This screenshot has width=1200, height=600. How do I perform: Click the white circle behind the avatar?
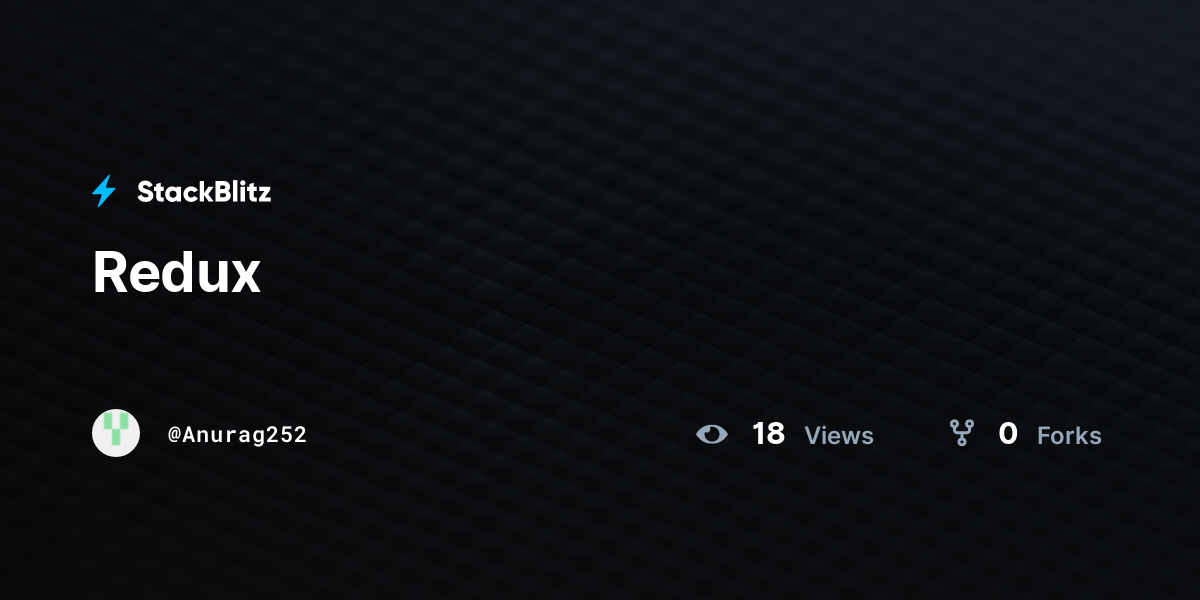pyautogui.click(x=116, y=433)
